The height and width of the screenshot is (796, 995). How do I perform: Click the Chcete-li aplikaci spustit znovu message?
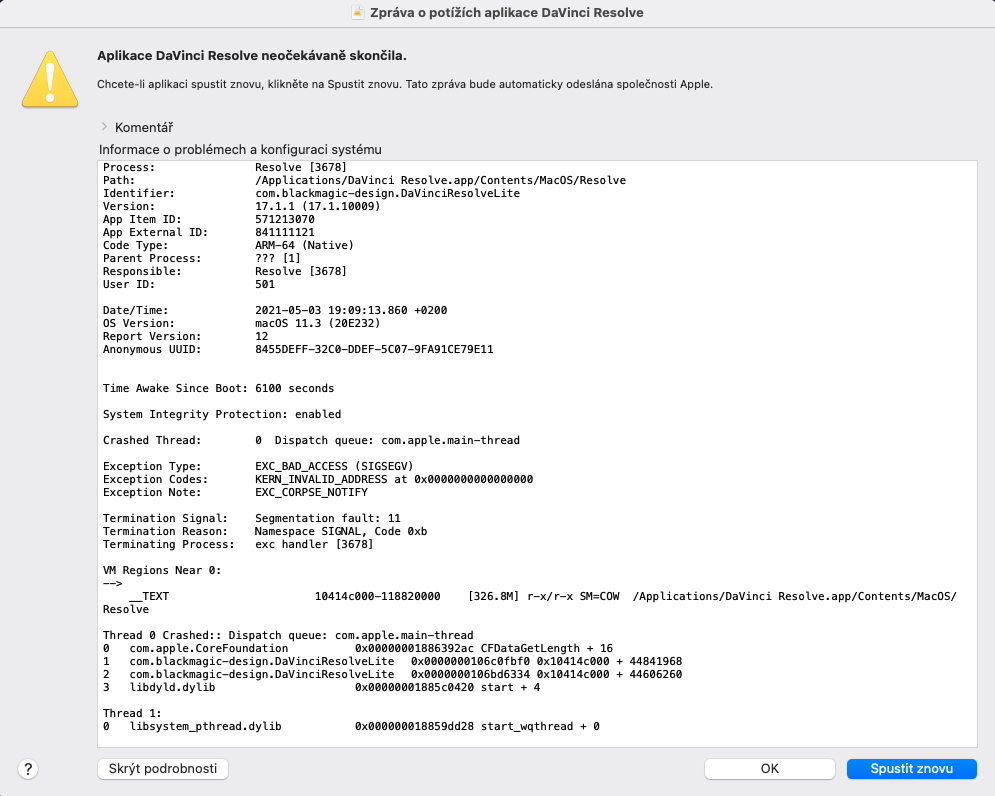tap(405, 84)
